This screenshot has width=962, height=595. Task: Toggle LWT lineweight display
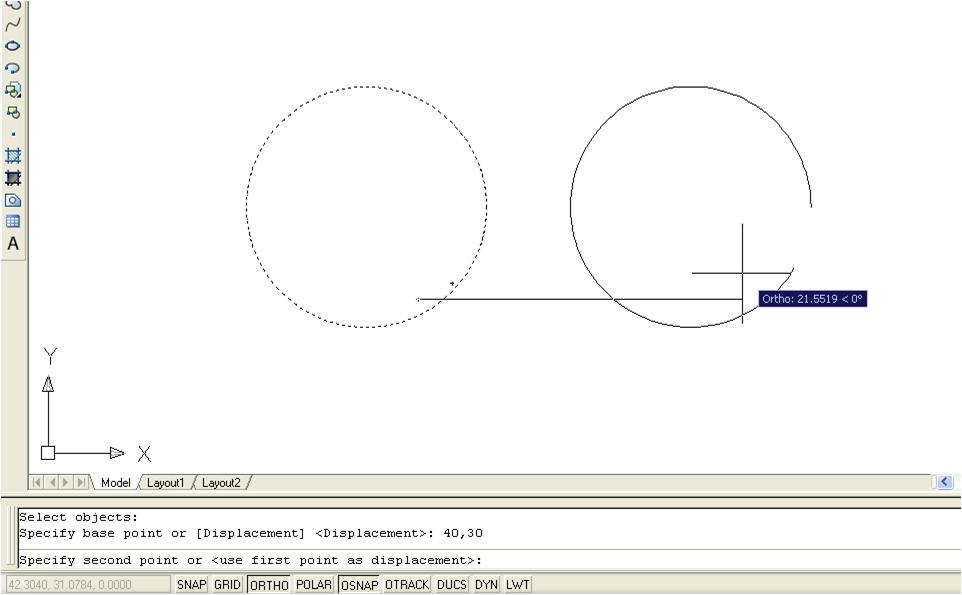point(518,585)
